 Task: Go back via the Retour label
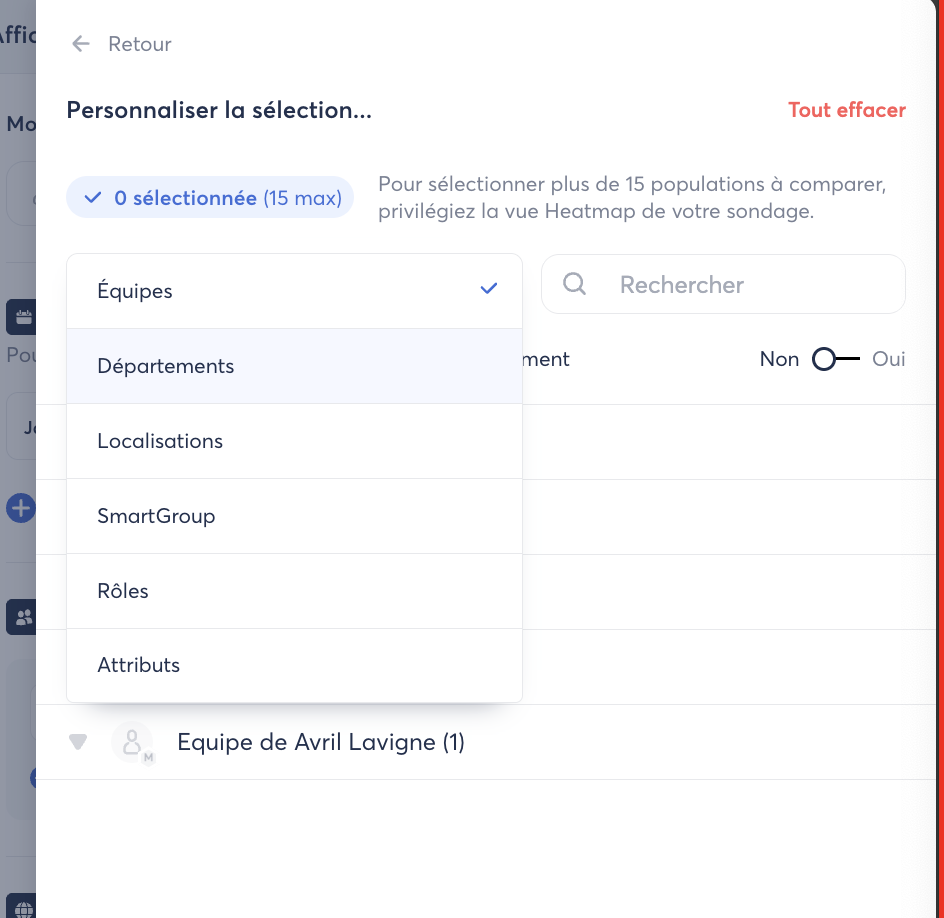click(x=140, y=44)
